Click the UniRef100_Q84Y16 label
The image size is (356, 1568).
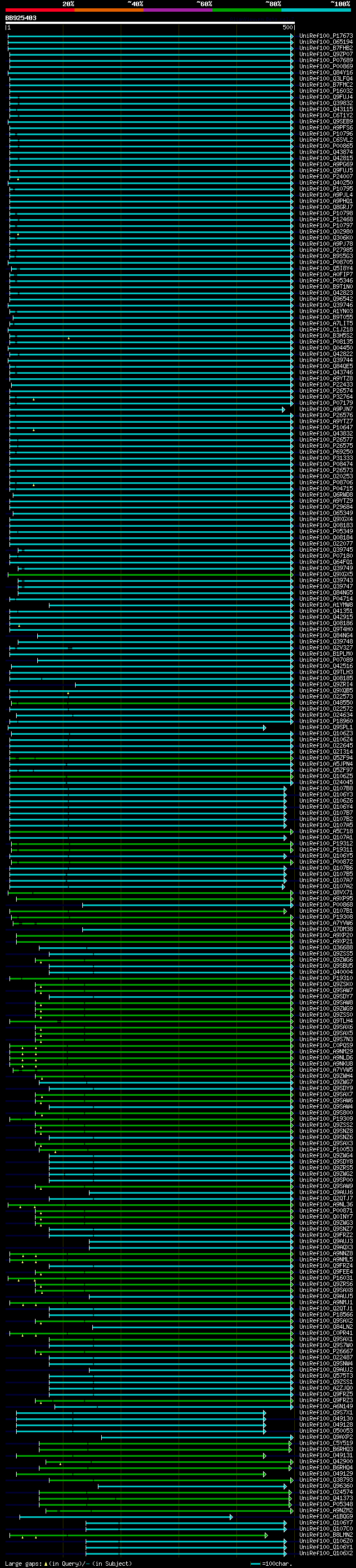coord(325,72)
